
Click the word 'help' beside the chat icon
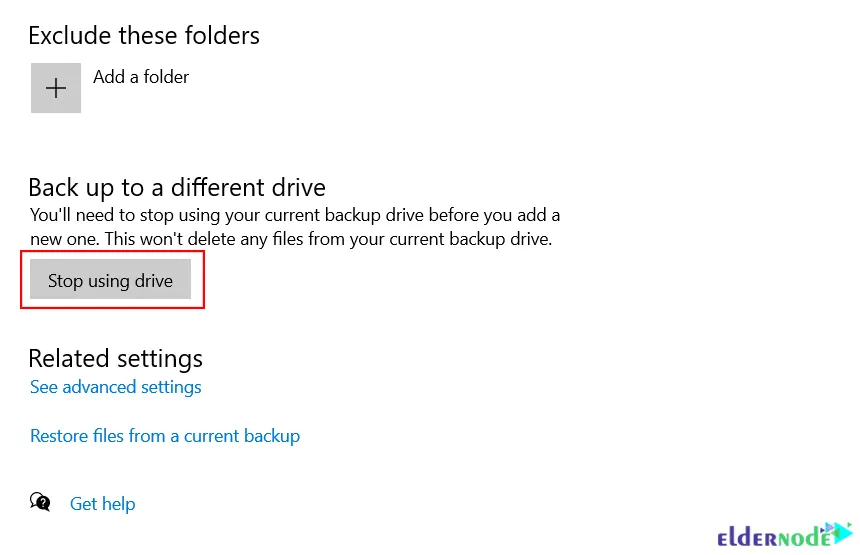118,503
